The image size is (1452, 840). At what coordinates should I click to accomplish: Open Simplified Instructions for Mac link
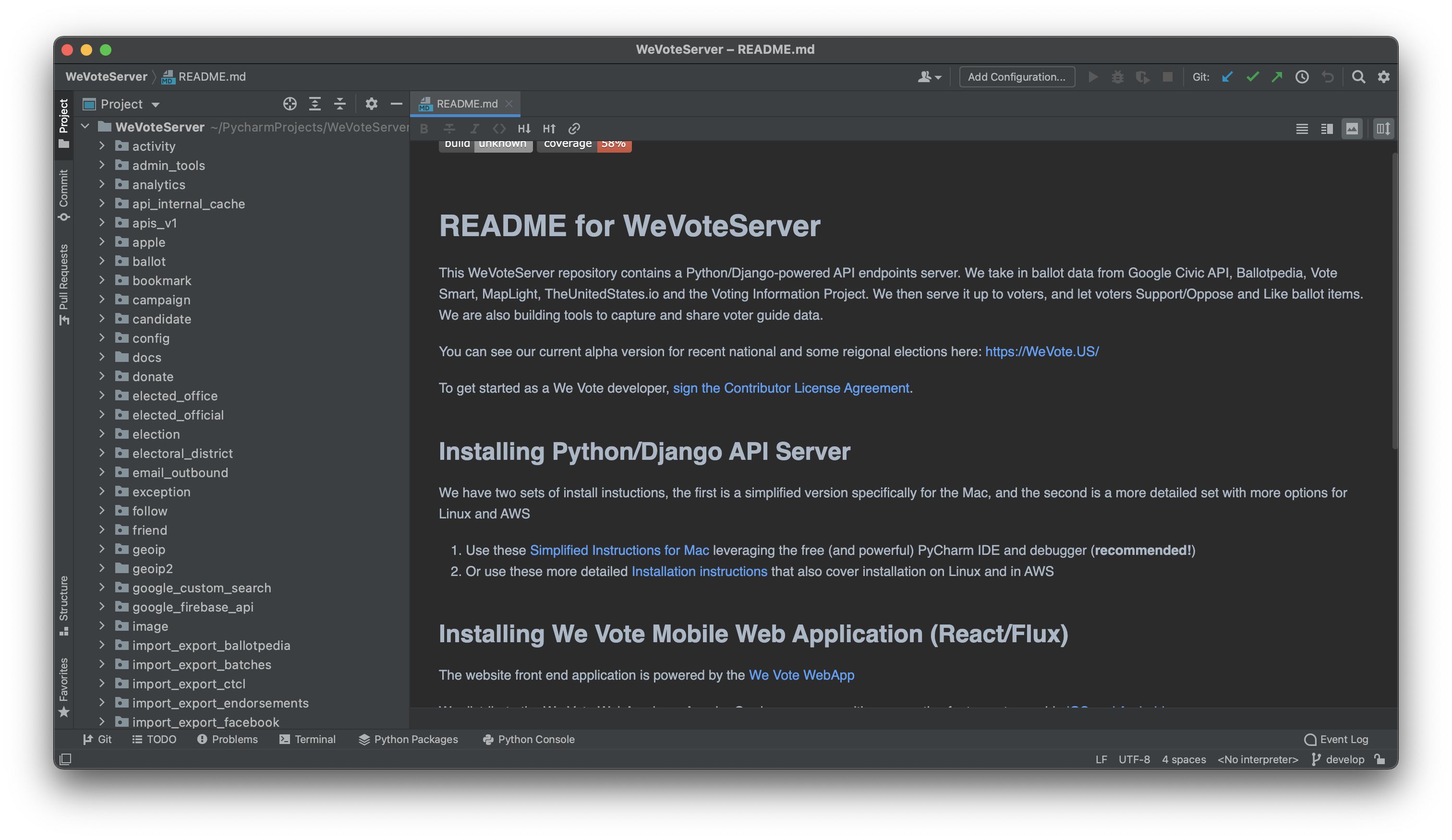click(619, 550)
